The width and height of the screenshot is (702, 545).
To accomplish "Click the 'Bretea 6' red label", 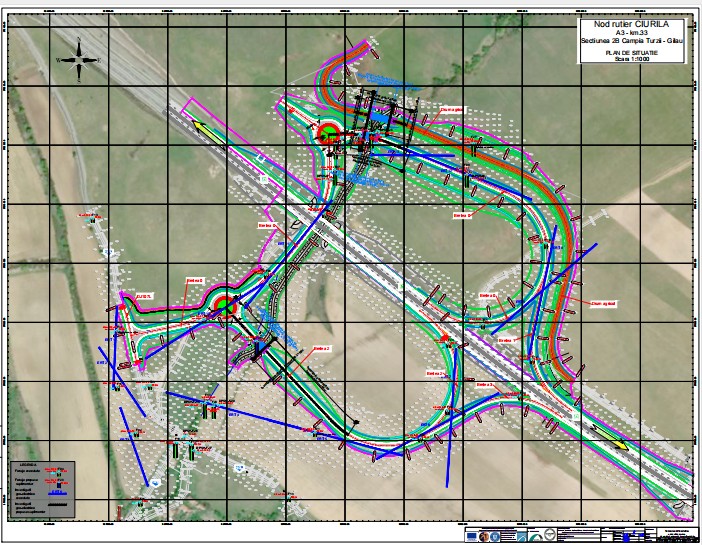I will coord(488,296).
